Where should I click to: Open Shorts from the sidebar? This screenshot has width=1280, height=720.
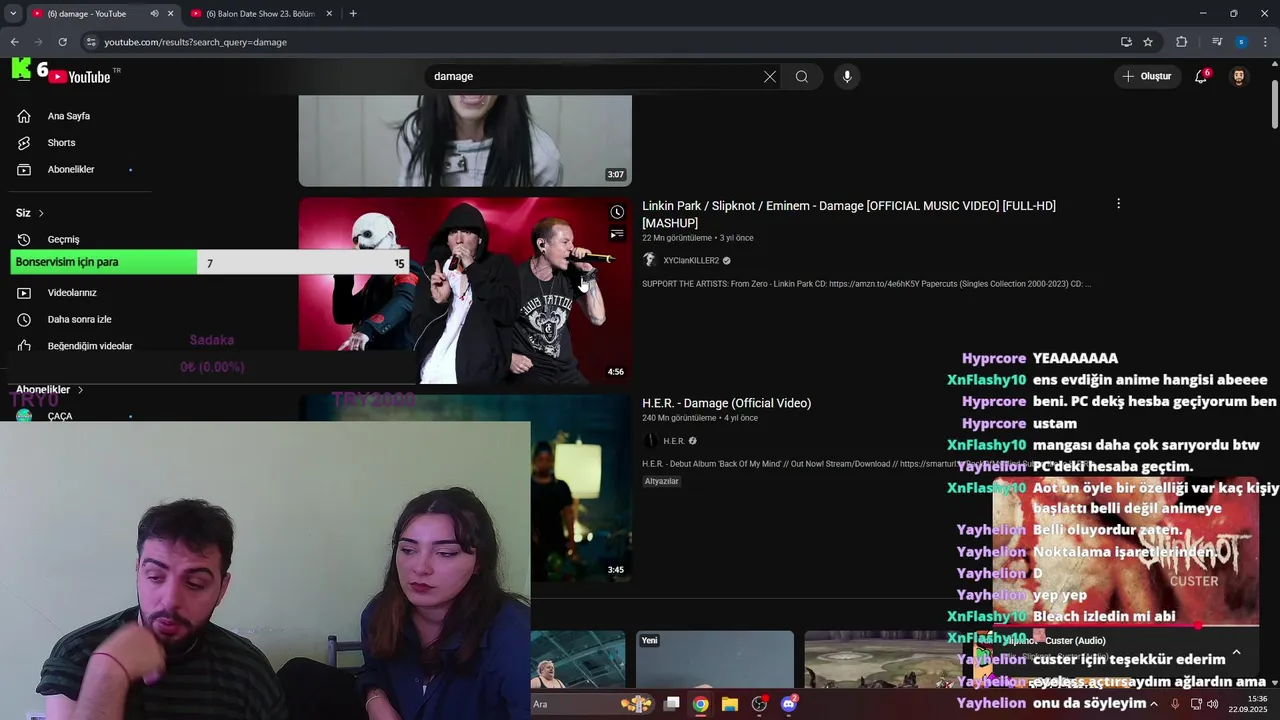(x=61, y=143)
